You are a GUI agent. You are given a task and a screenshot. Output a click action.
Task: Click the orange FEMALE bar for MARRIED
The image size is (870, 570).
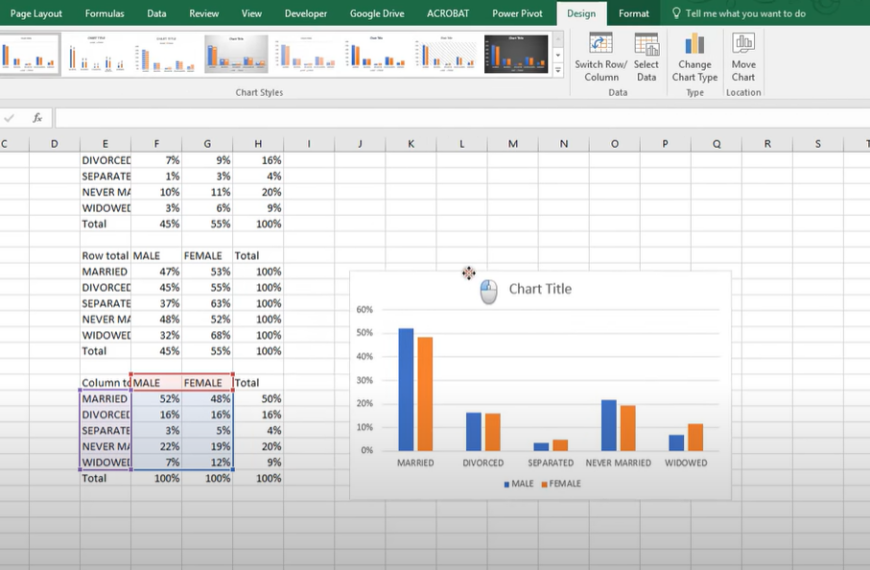[425, 394]
